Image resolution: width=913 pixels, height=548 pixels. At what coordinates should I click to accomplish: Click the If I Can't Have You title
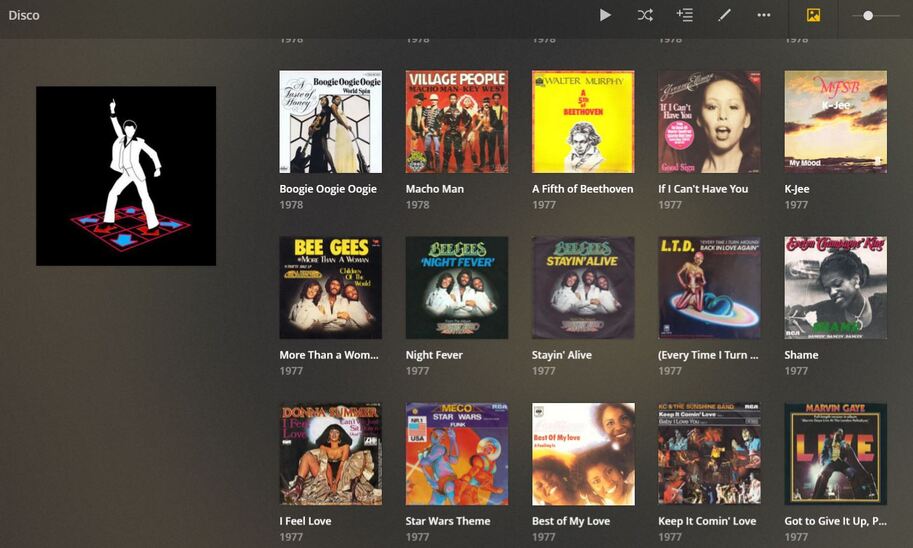click(703, 189)
